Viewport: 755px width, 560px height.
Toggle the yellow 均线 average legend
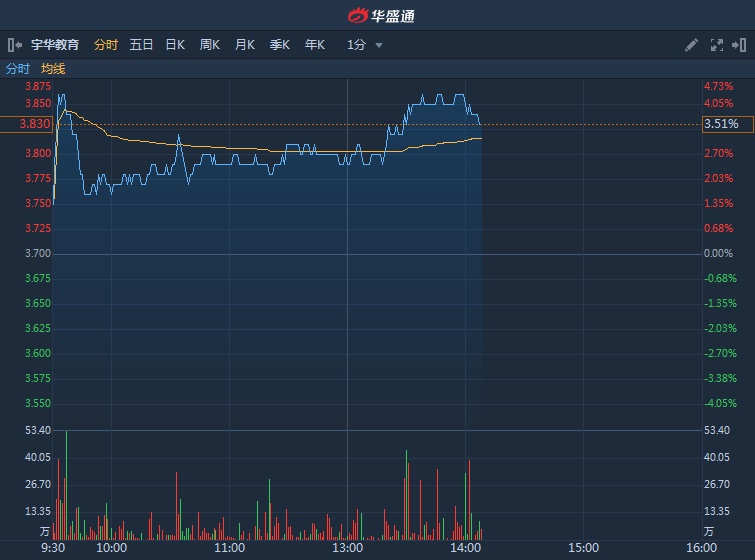click(53, 69)
